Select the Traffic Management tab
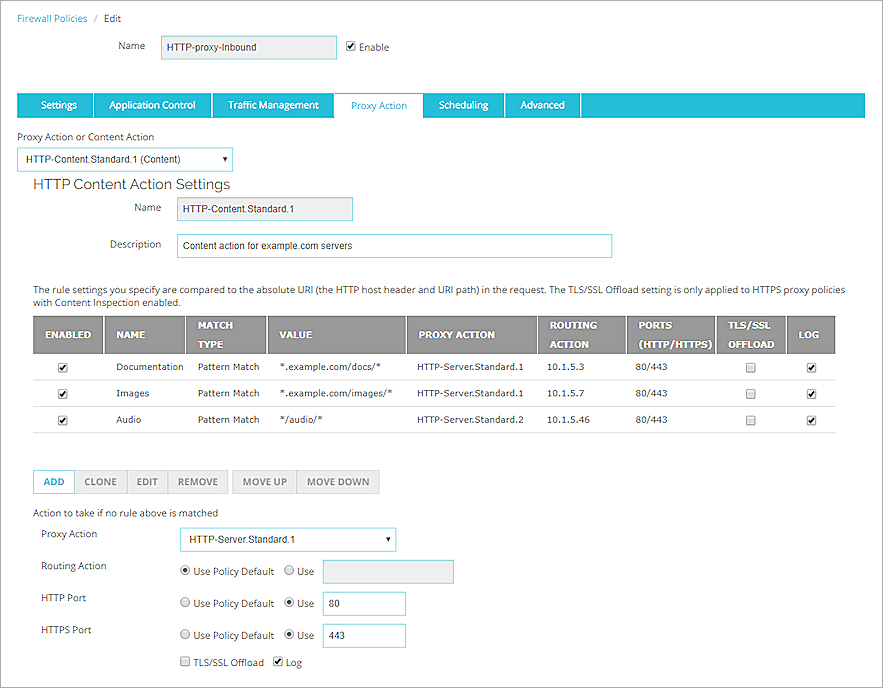Viewport: 883px width, 688px height. pos(272,104)
